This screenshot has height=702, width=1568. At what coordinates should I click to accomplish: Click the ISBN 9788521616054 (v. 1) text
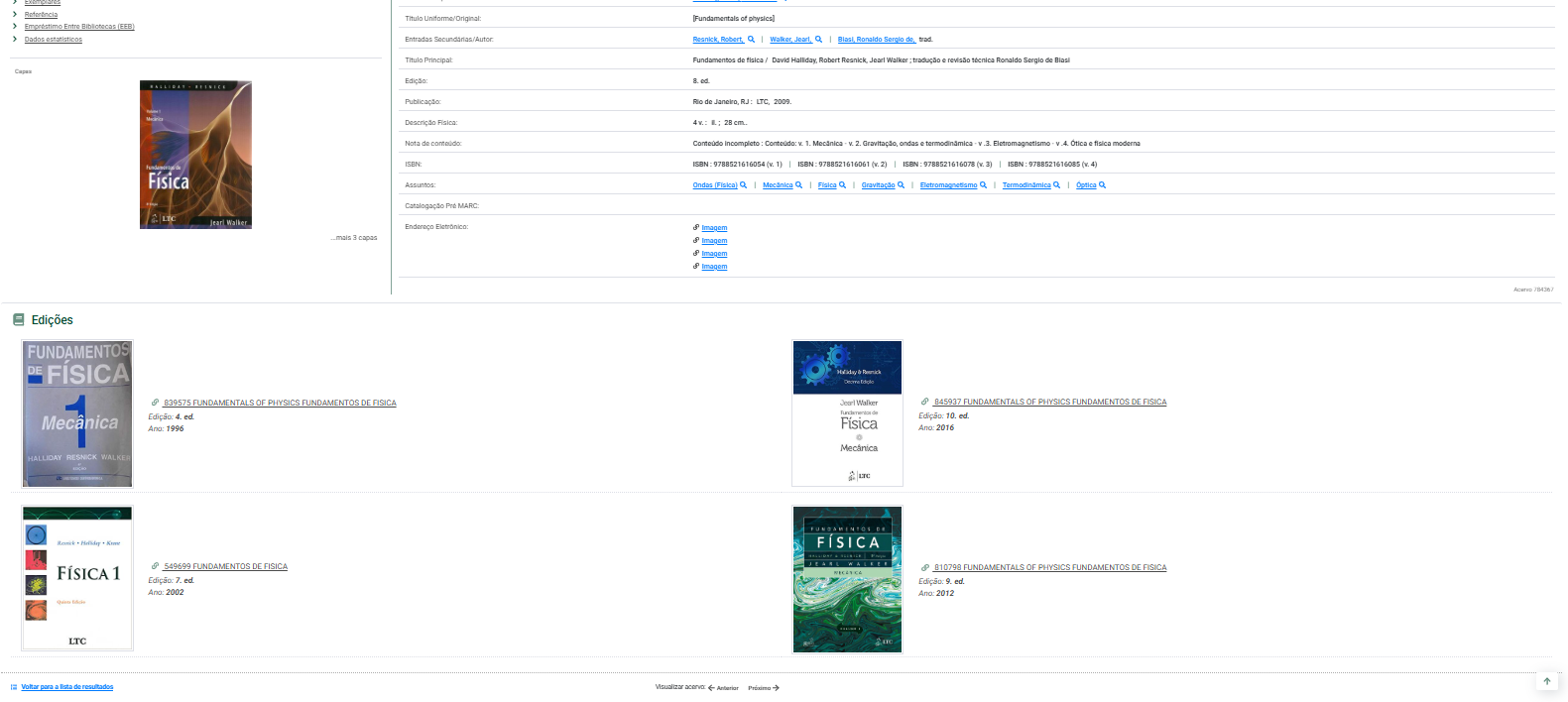pyautogui.click(x=737, y=165)
